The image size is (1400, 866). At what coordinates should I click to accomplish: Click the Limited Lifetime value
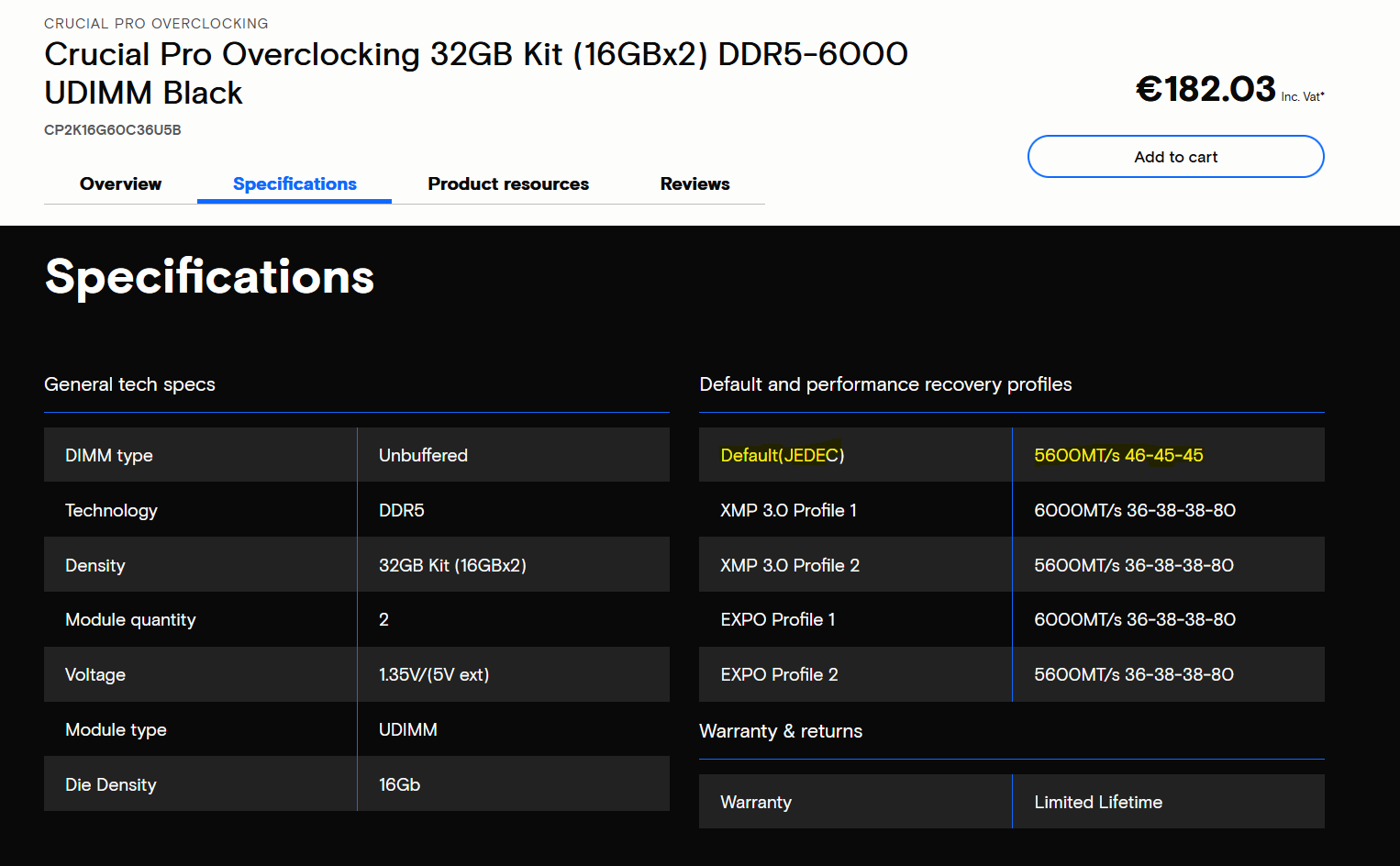pyautogui.click(x=1098, y=802)
